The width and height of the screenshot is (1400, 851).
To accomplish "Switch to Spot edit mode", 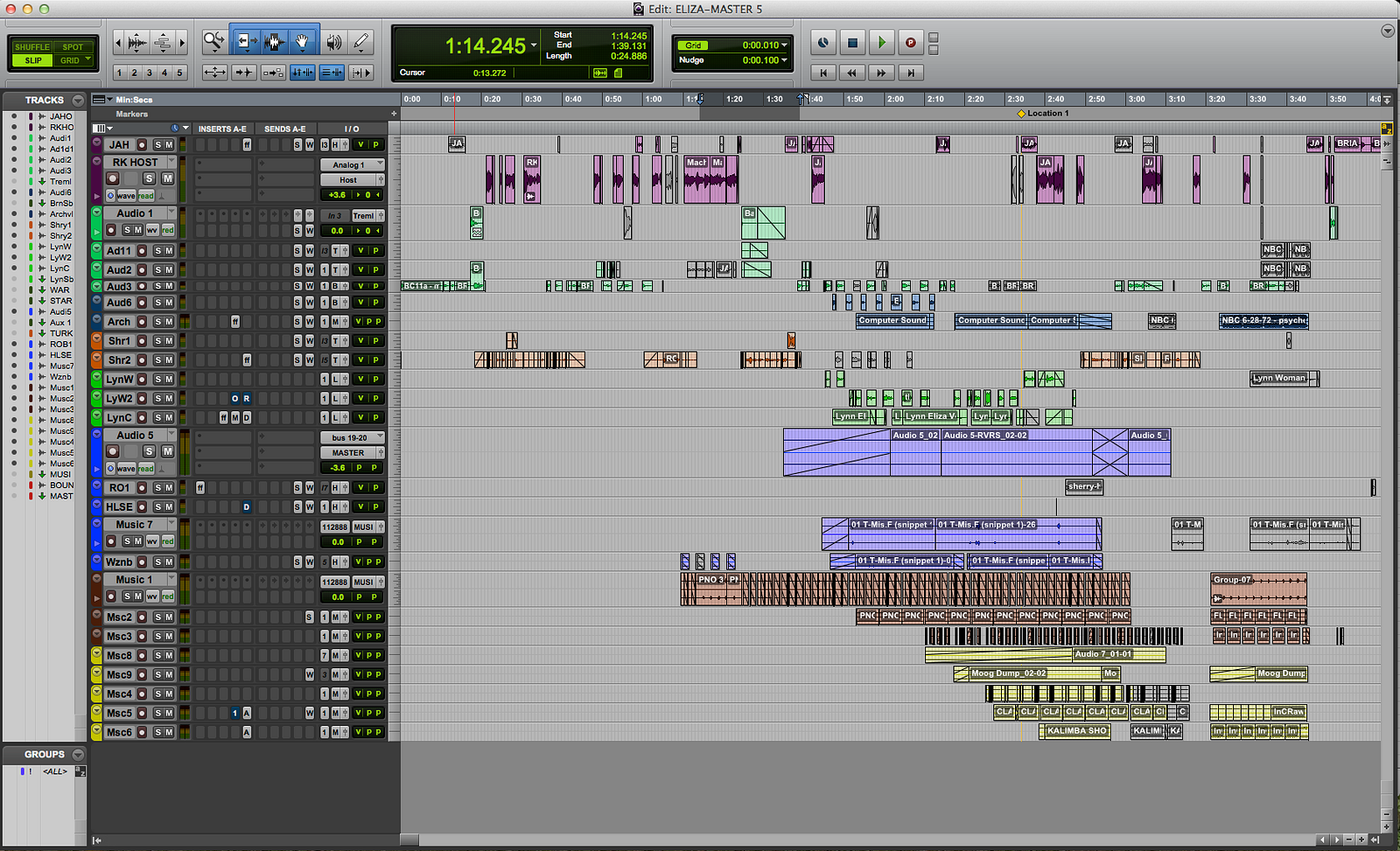I will (73, 47).
